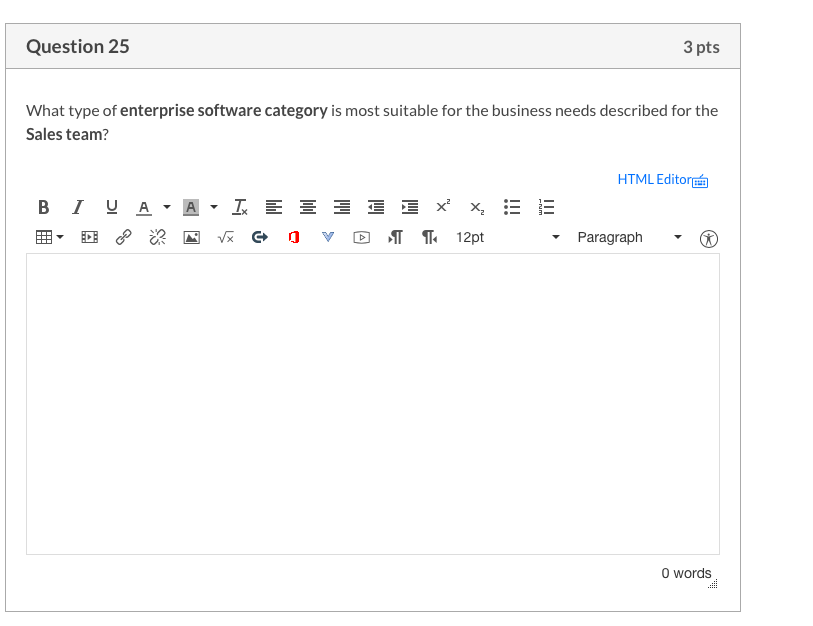
Task: Decrease indent (outdent) icon
Action: (x=376, y=207)
